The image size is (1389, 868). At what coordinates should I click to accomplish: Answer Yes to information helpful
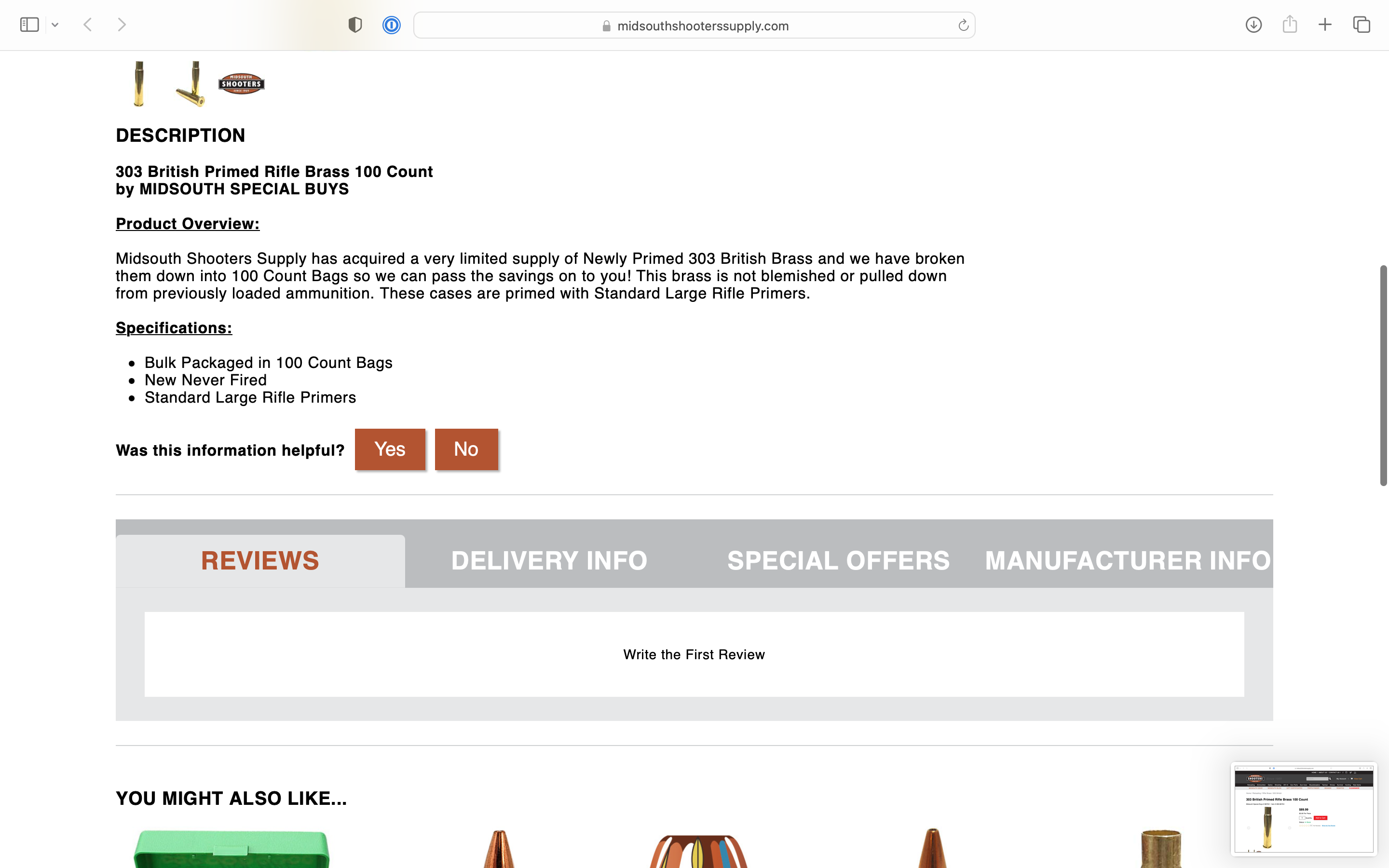coord(390,449)
